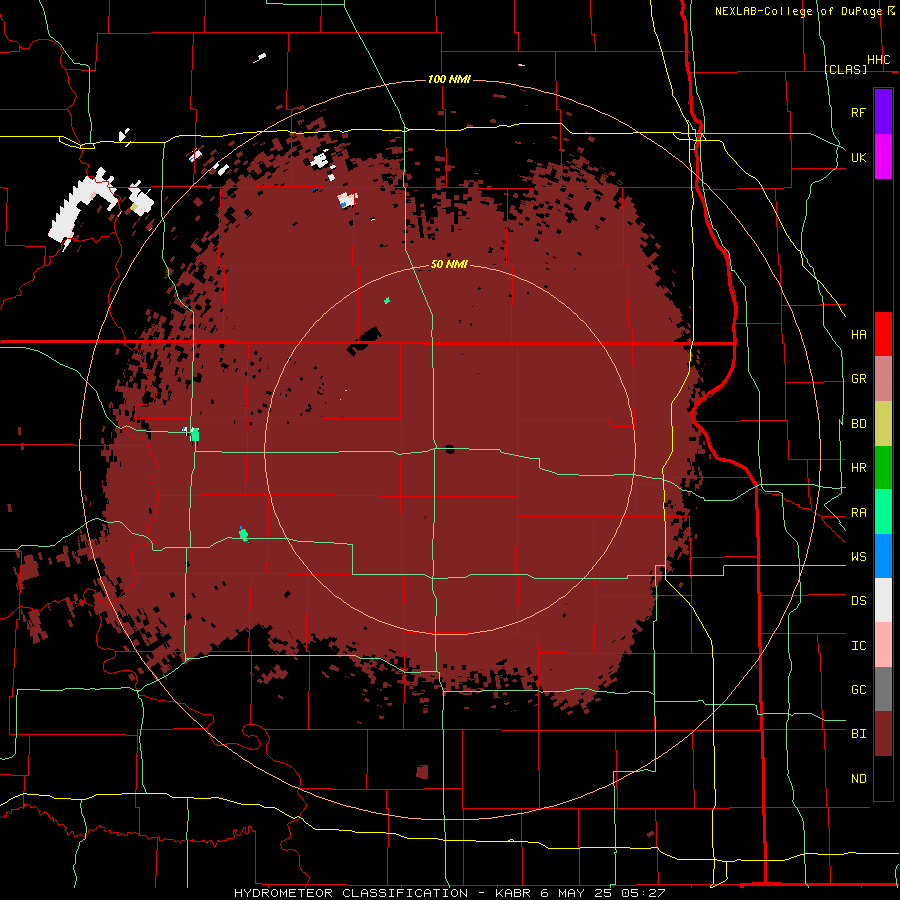Image resolution: width=900 pixels, height=900 pixels.
Task: Pick the yellow BD legend swatch
Action: pos(883,424)
